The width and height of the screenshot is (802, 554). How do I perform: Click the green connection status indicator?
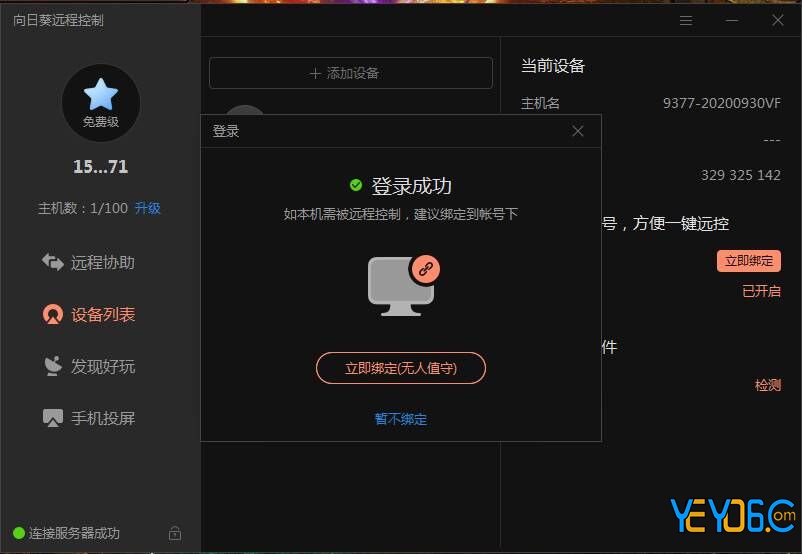click(x=19, y=533)
